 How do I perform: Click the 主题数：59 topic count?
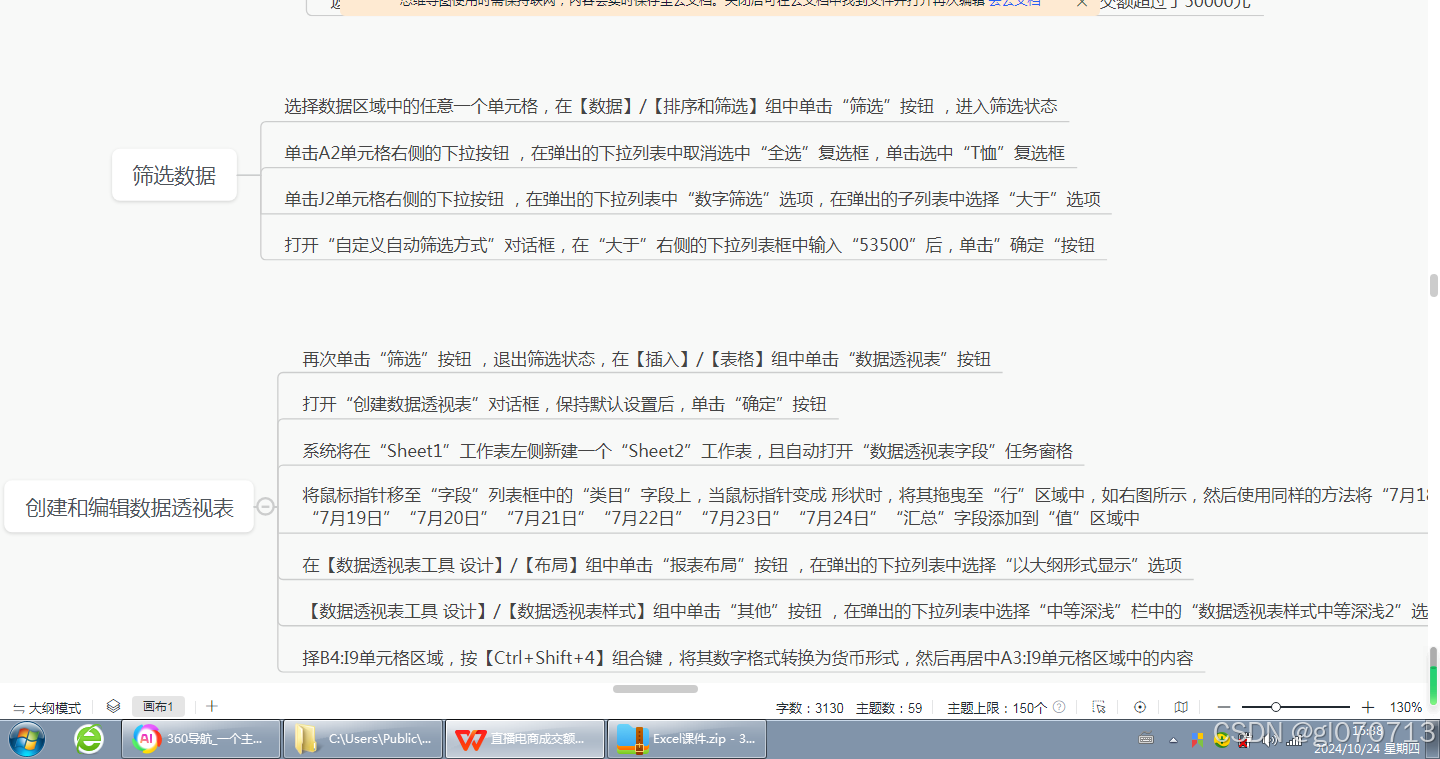[x=889, y=708]
